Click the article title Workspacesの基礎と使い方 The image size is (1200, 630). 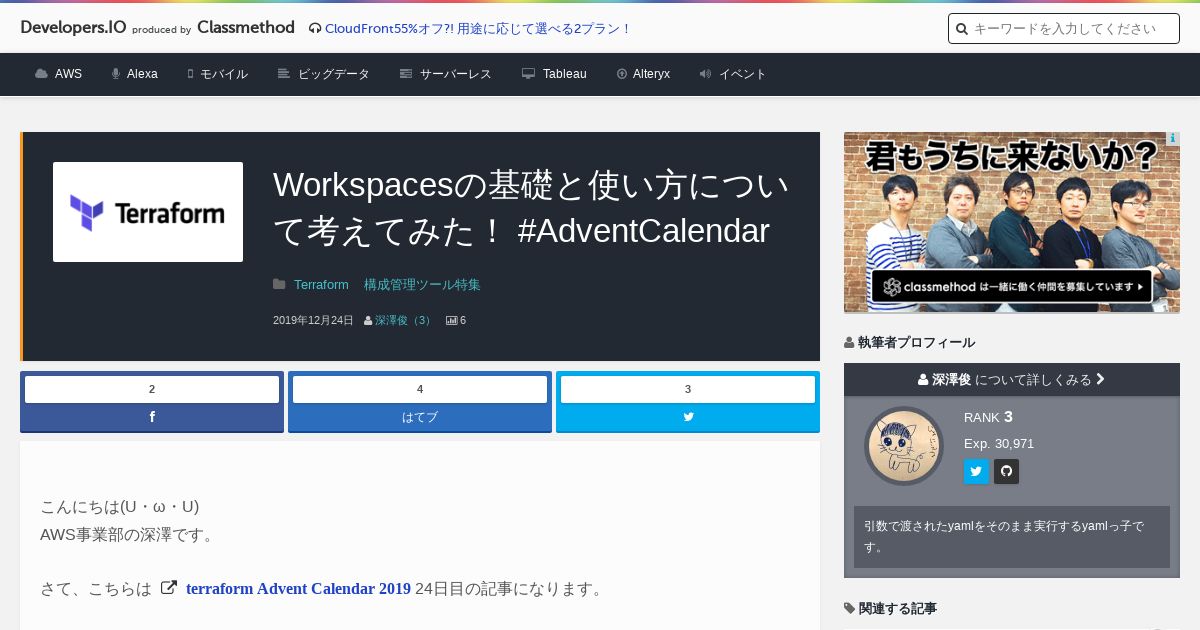(x=531, y=208)
